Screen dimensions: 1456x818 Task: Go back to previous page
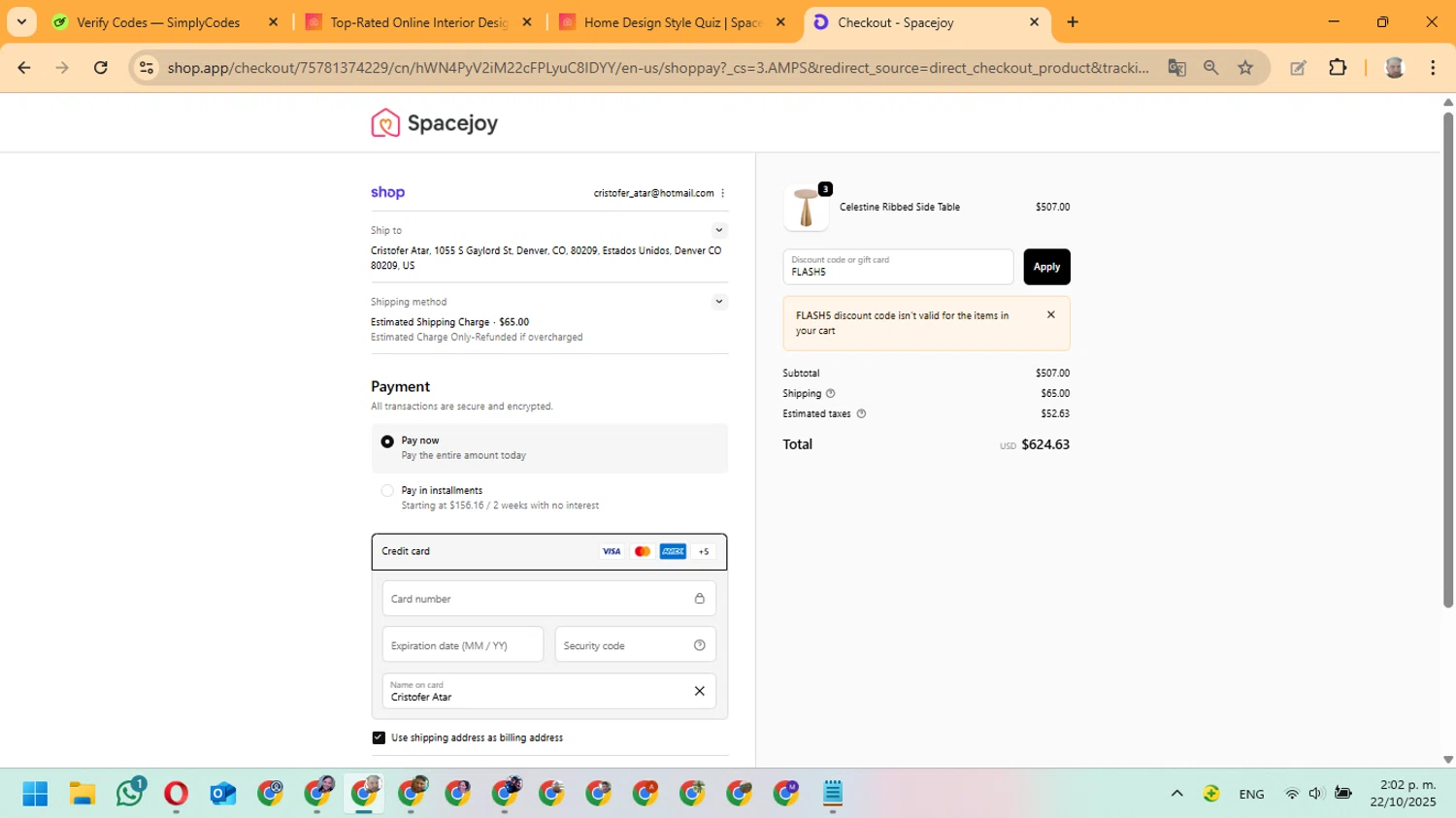[24, 68]
